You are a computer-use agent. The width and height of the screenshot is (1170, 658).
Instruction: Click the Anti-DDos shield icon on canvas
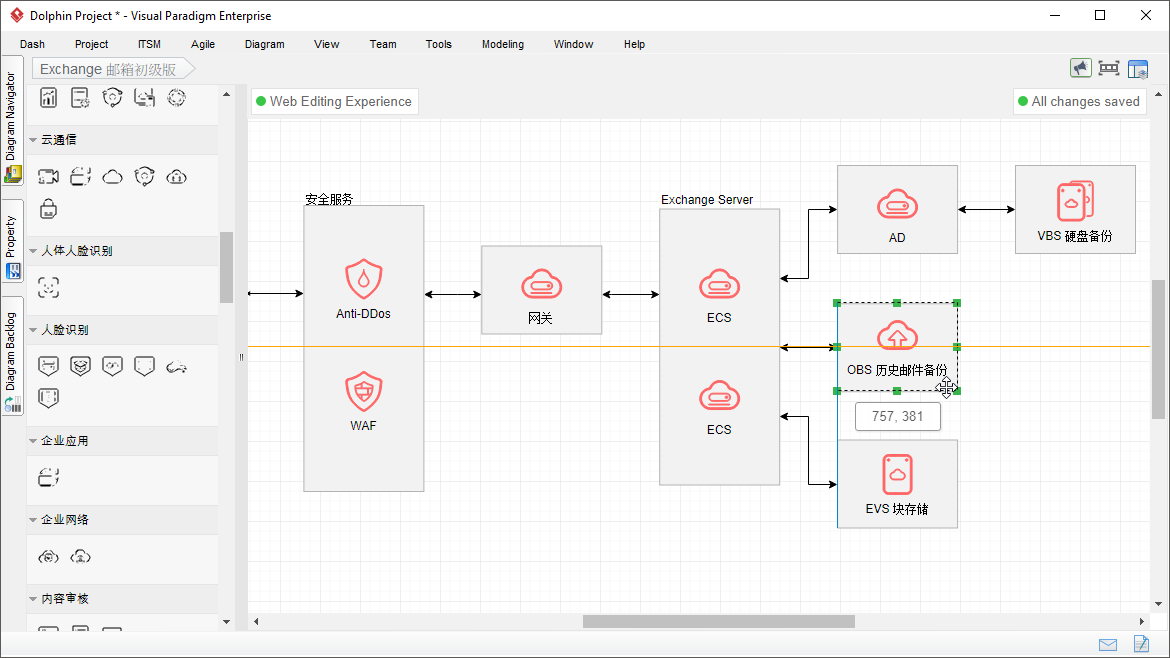coord(363,279)
